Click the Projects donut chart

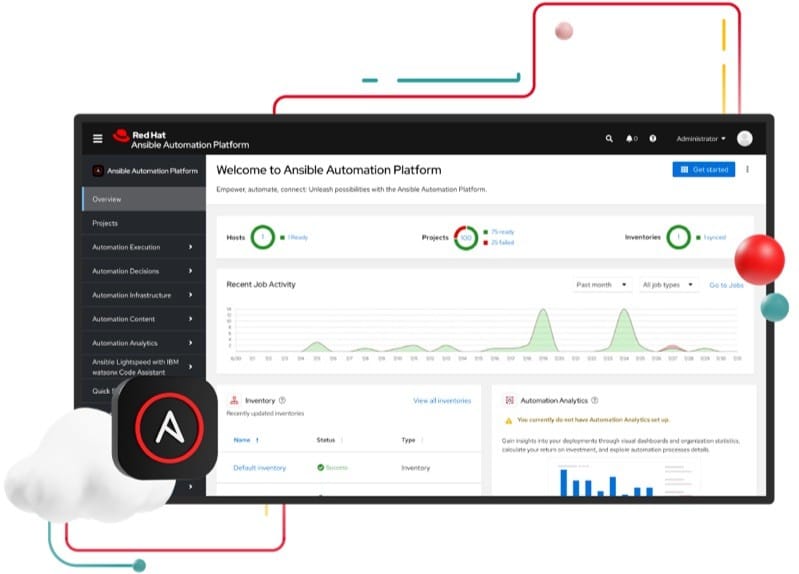pos(466,238)
